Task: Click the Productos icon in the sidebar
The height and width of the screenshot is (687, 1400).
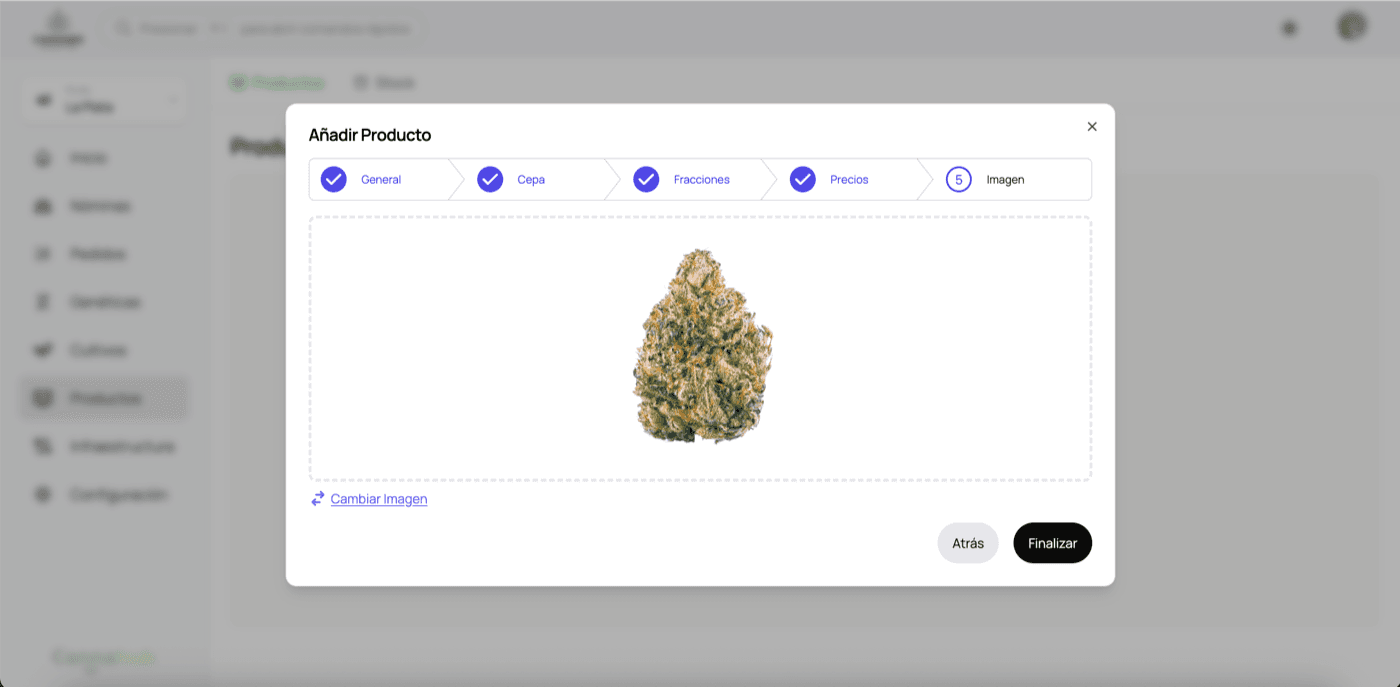Action: (x=43, y=399)
